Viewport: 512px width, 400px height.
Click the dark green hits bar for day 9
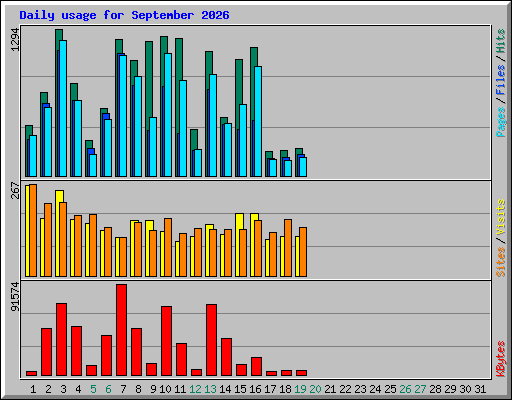[149, 80]
